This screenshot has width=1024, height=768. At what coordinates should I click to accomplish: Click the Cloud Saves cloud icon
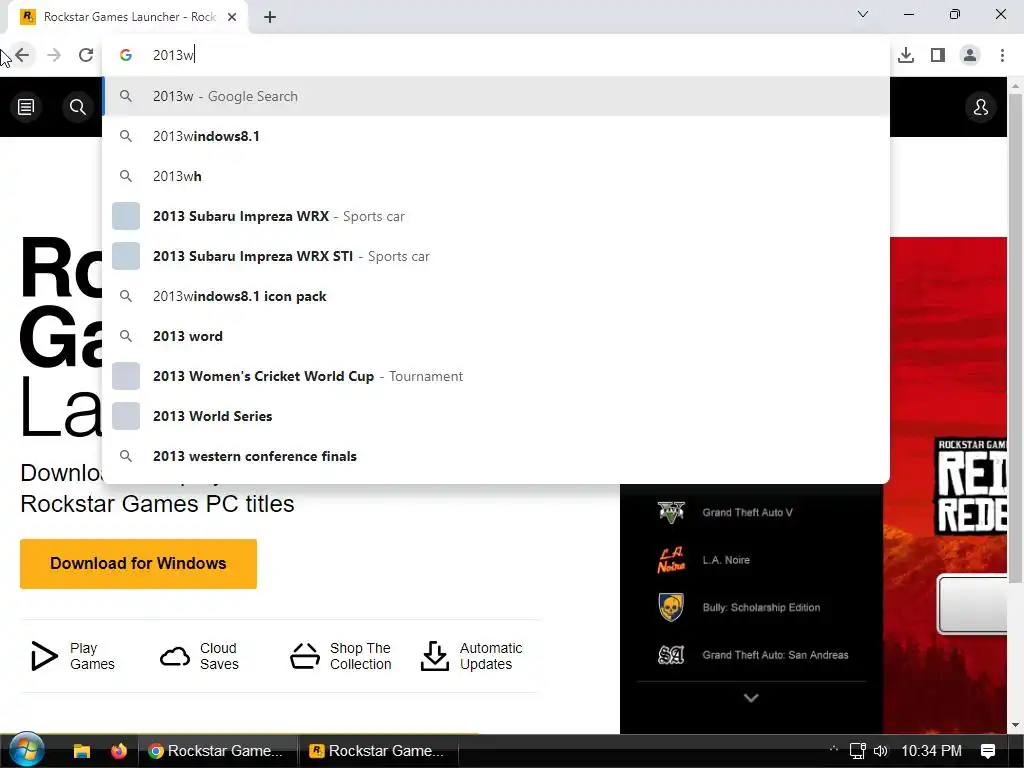point(174,656)
